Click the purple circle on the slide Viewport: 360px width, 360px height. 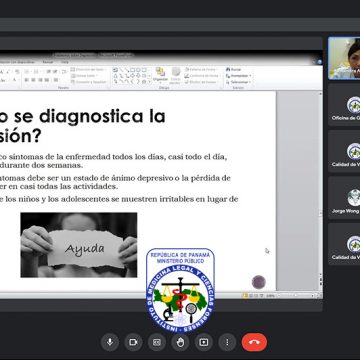(x=259, y=282)
